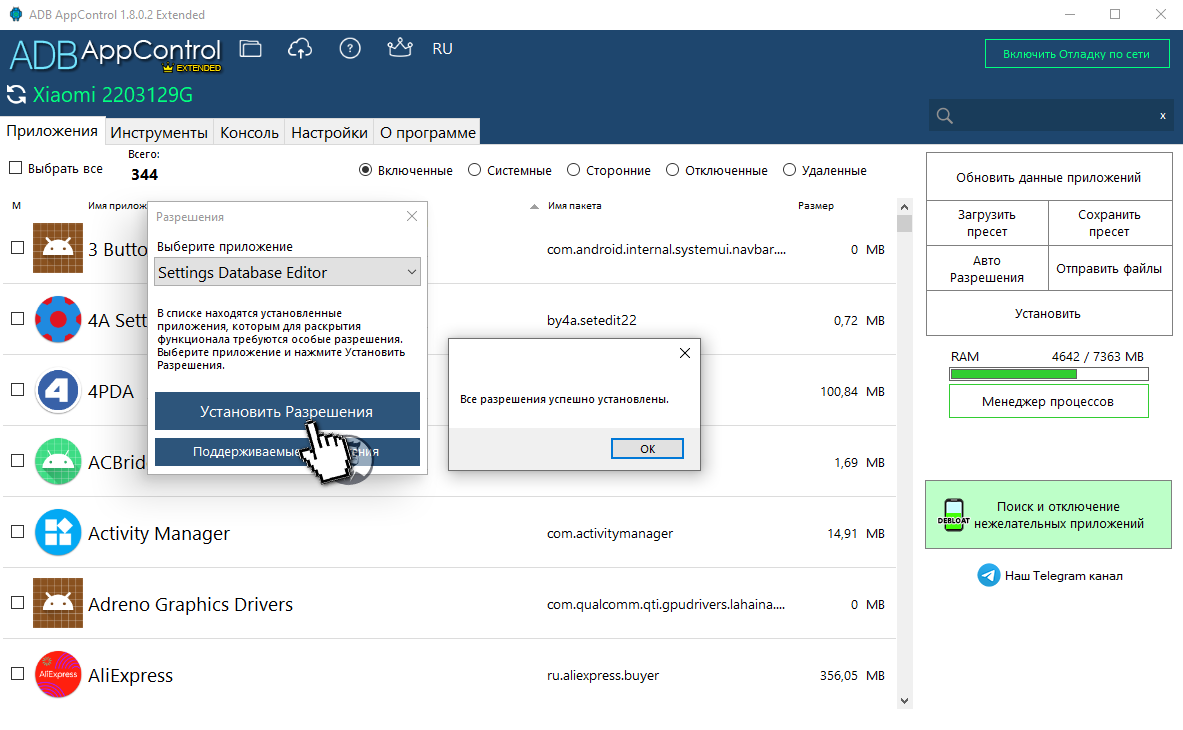Click the by4a.setedit22 package name
Screen dimensions: 1183x730
592,321
